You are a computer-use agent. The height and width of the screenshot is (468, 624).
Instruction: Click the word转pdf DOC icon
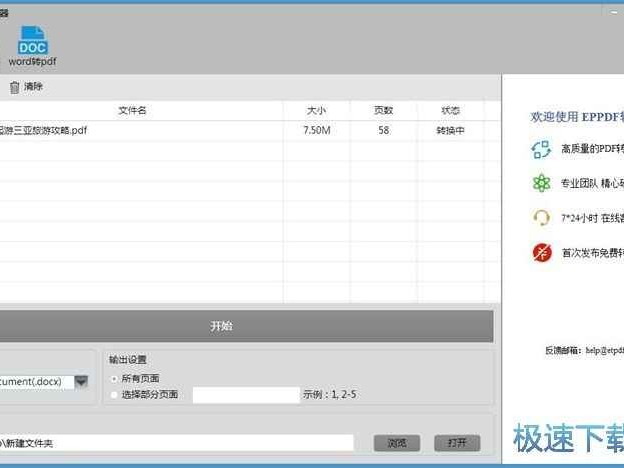[x=32, y=41]
